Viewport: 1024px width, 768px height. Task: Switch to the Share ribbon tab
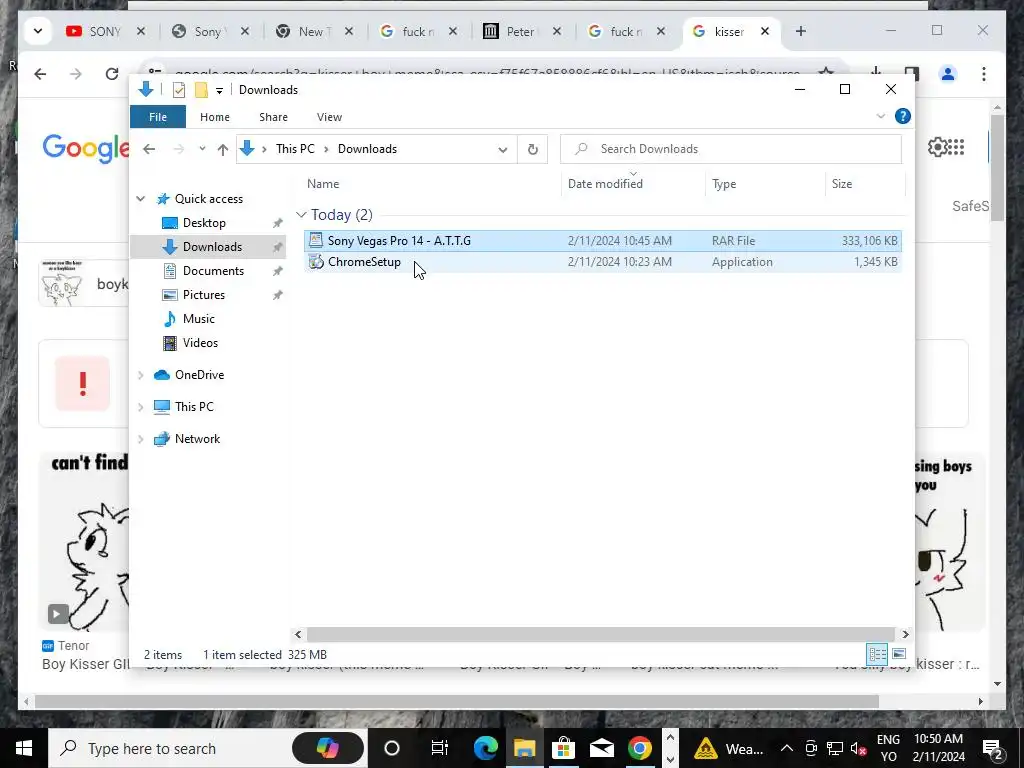[273, 117]
